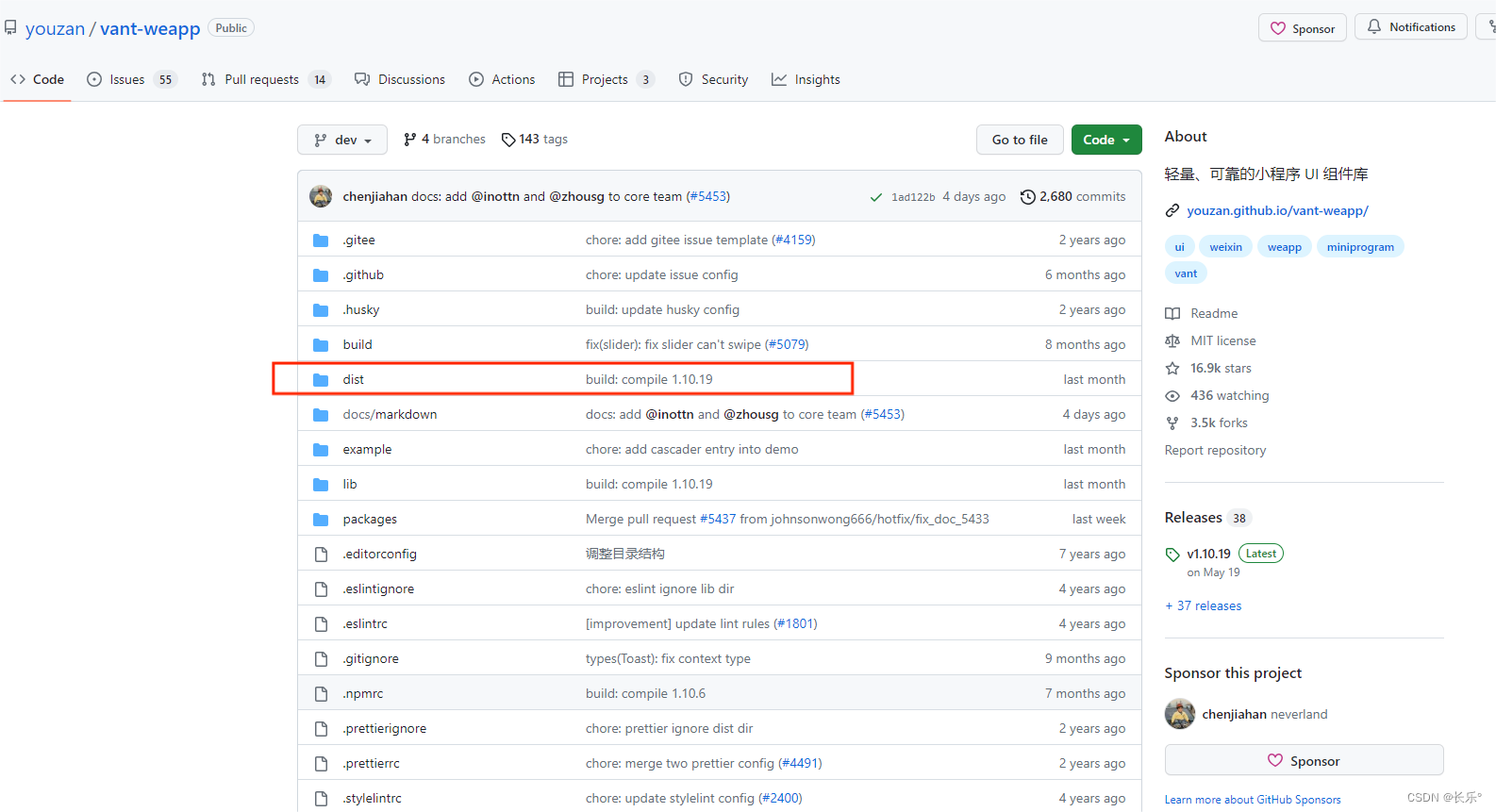Click the eye icon next to 436 watching
The image size is (1496, 812).
click(1172, 396)
